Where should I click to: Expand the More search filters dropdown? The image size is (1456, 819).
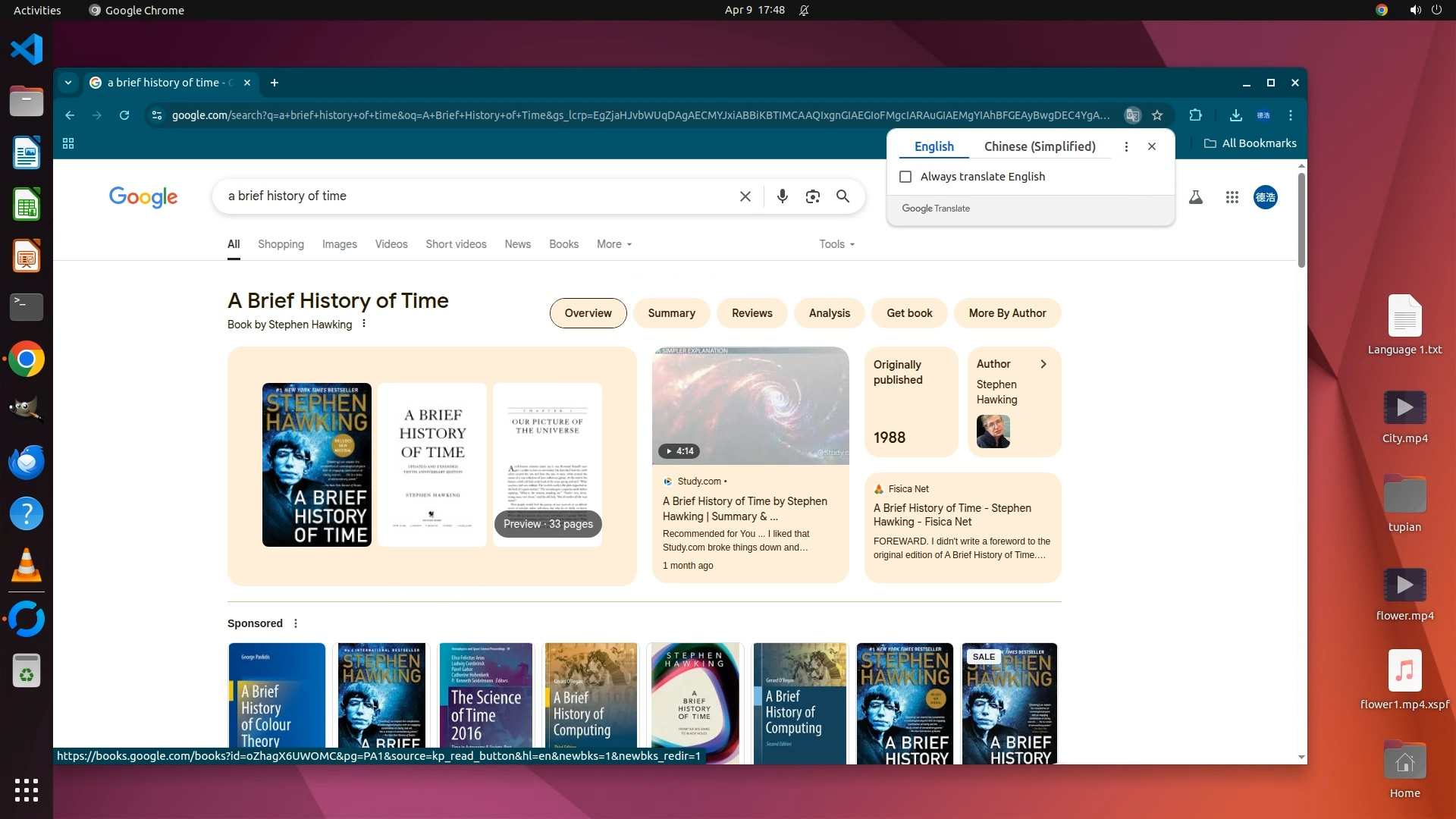click(x=613, y=244)
